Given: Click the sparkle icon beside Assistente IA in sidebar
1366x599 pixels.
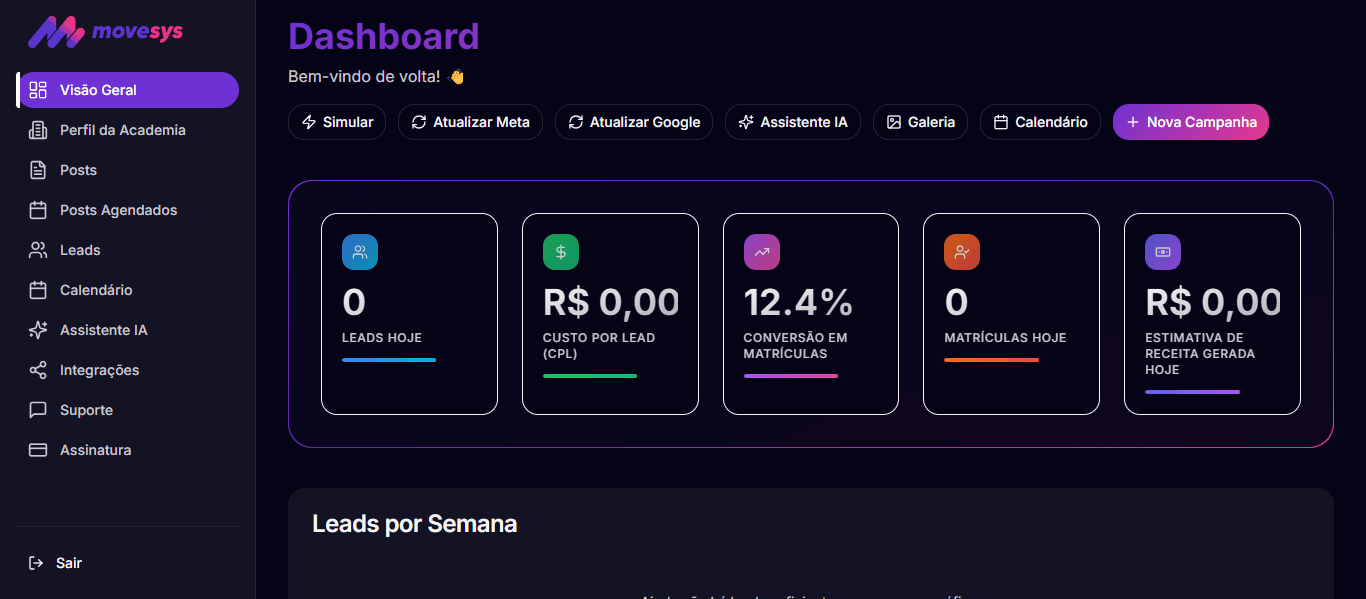Looking at the screenshot, I should point(38,330).
